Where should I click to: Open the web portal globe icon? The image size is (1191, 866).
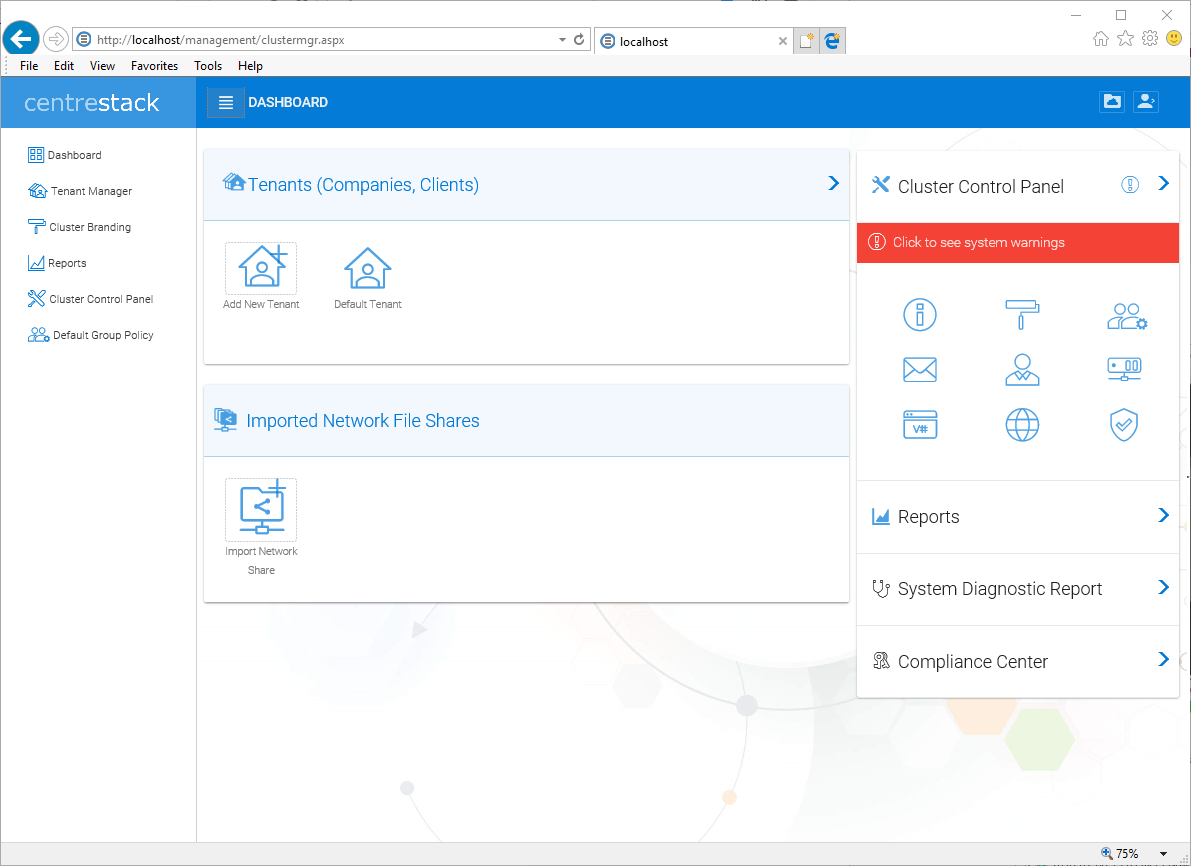pyautogui.click(x=1022, y=424)
